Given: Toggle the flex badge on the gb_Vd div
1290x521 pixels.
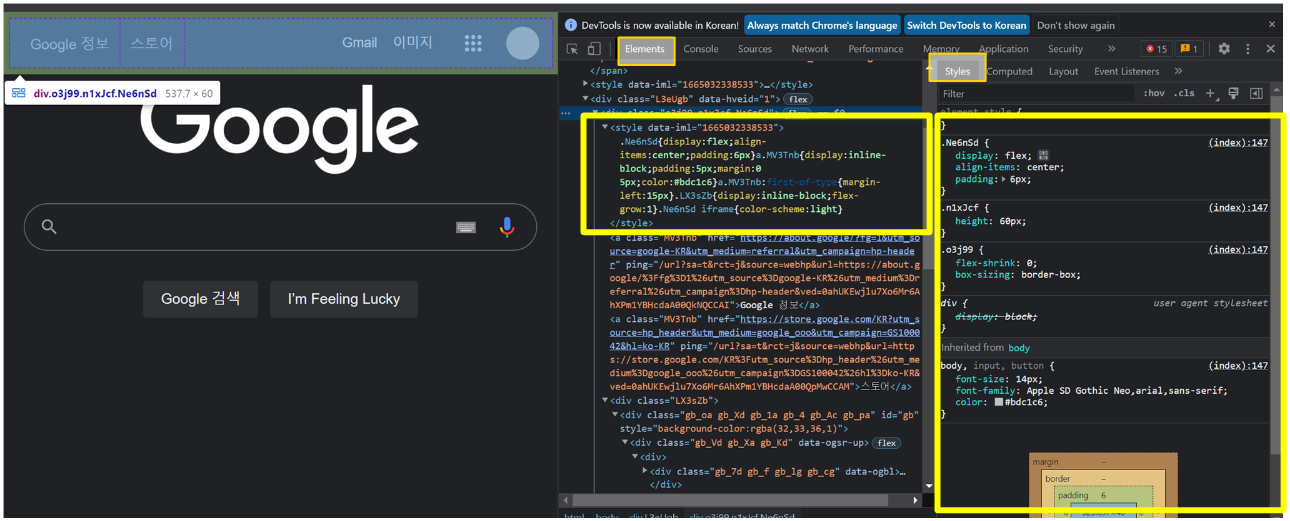Looking at the screenshot, I should click(x=886, y=443).
